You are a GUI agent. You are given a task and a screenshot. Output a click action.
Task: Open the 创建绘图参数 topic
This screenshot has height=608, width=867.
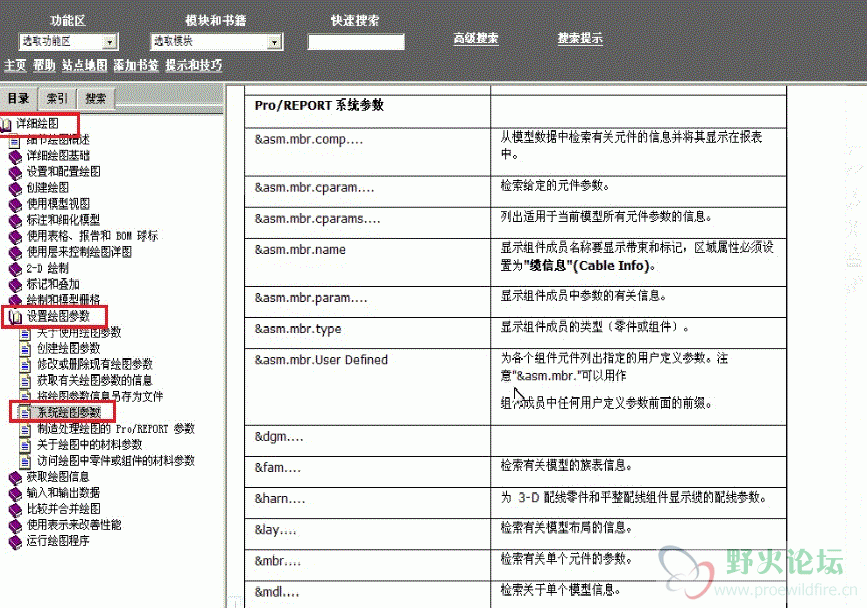69,348
